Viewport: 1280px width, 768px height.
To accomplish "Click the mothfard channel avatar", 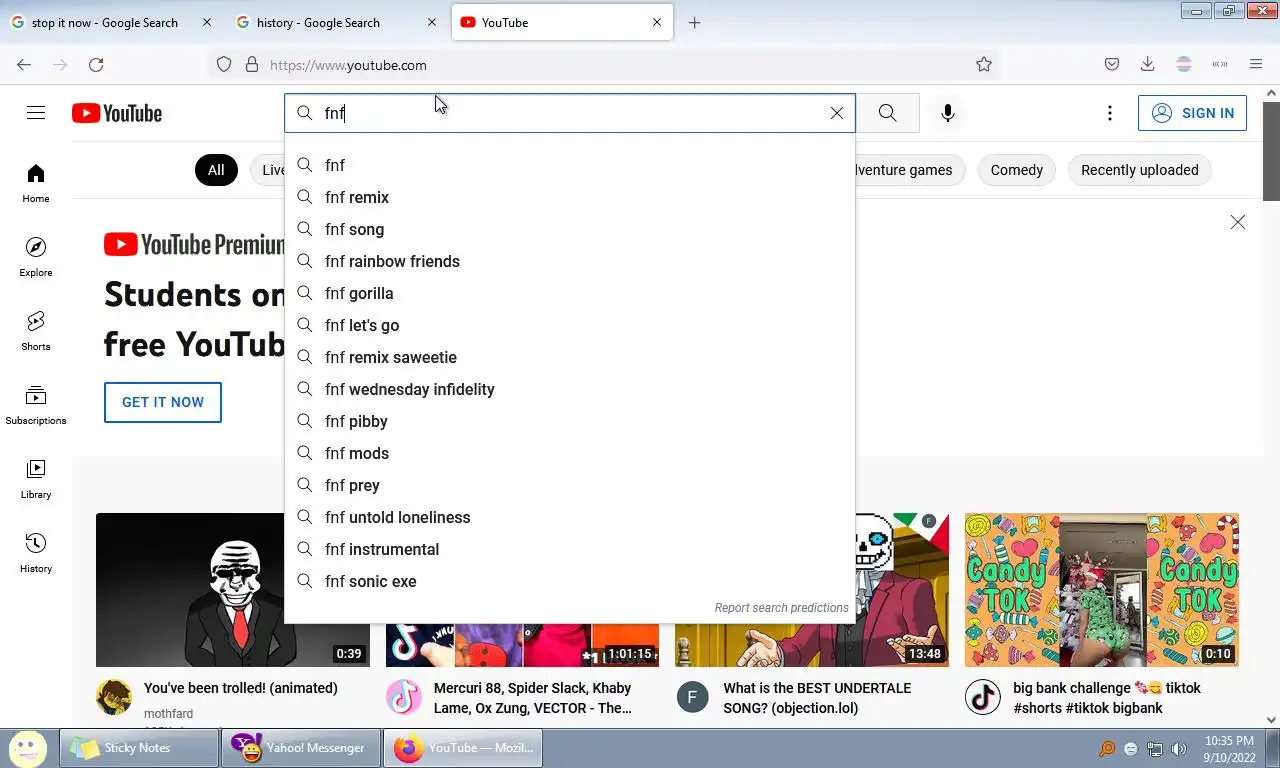I will [114, 697].
